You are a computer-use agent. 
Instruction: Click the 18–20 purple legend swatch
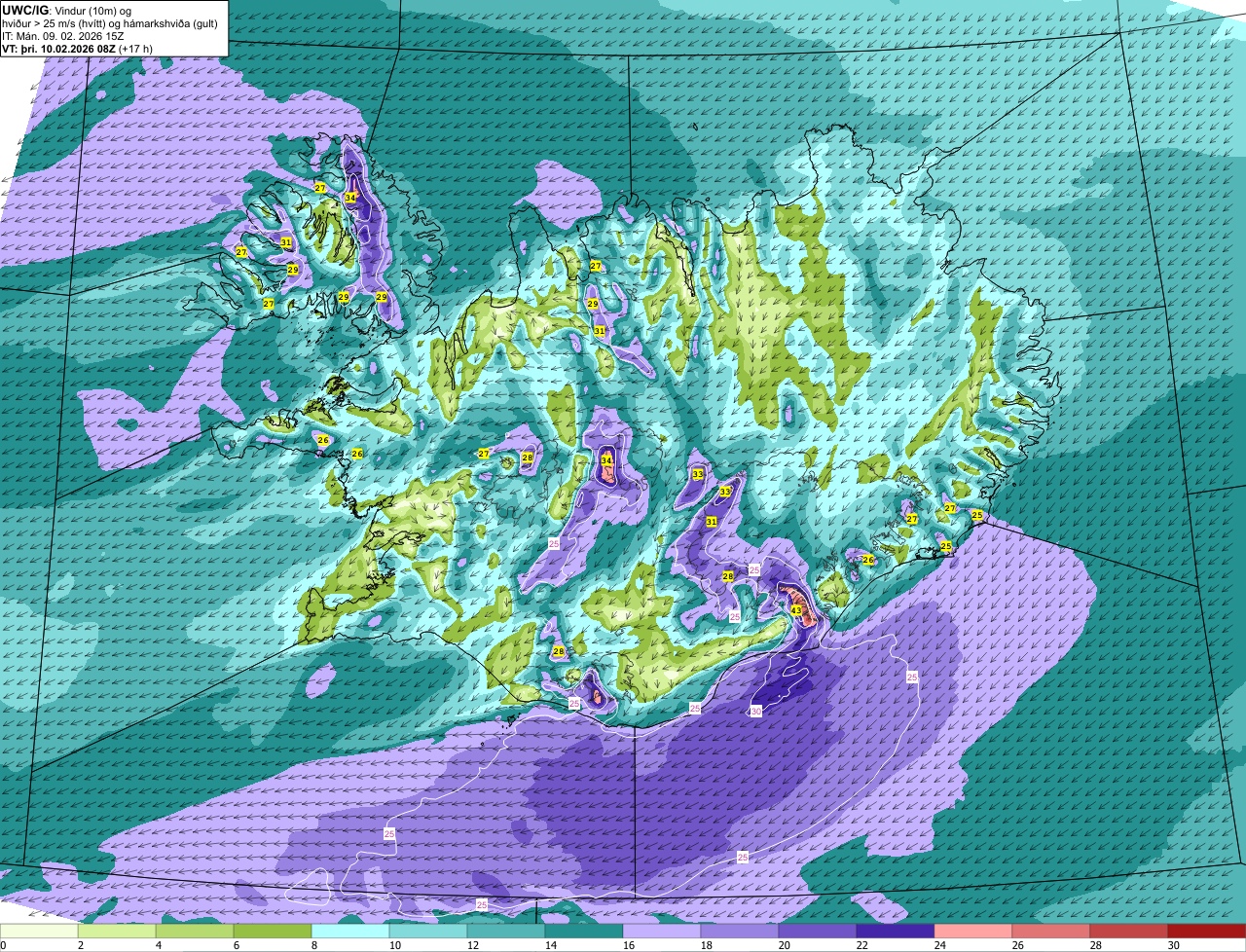(740, 932)
